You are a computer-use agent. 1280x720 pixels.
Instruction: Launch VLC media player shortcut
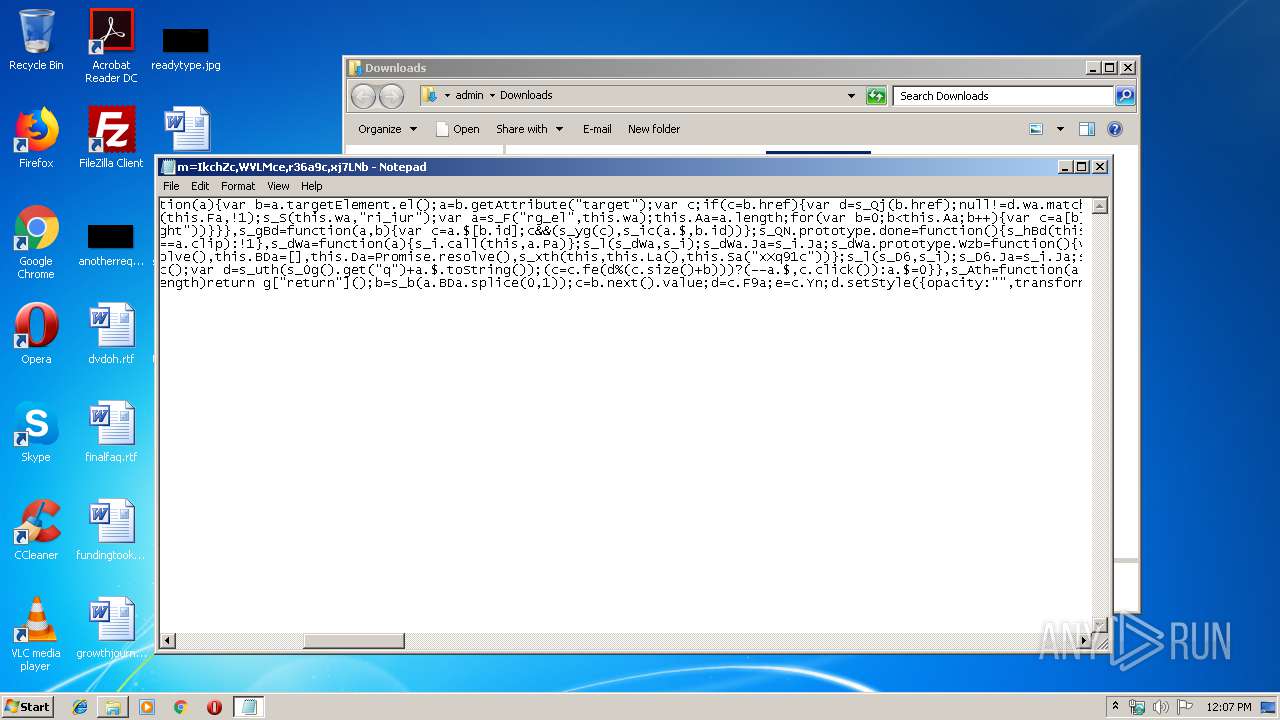click(x=36, y=634)
